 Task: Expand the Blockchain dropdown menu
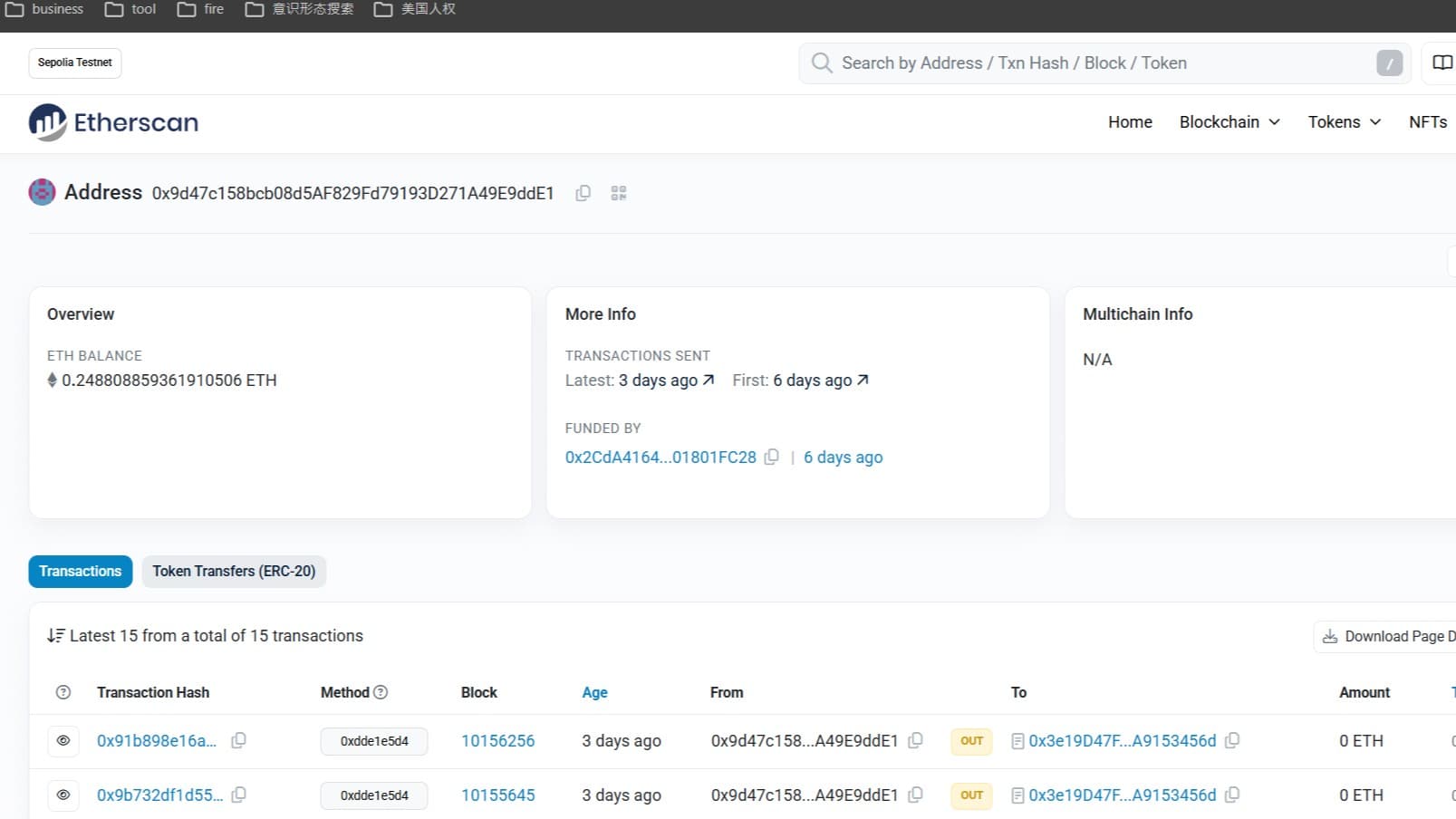(x=1229, y=122)
